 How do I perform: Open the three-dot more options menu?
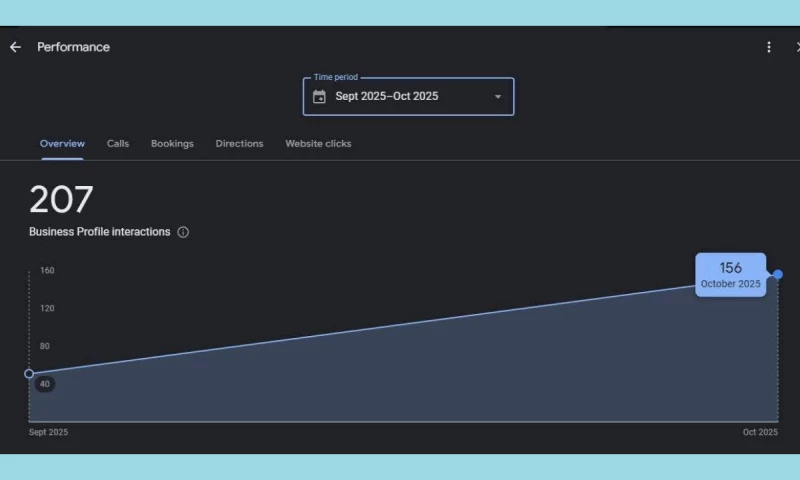tap(768, 47)
